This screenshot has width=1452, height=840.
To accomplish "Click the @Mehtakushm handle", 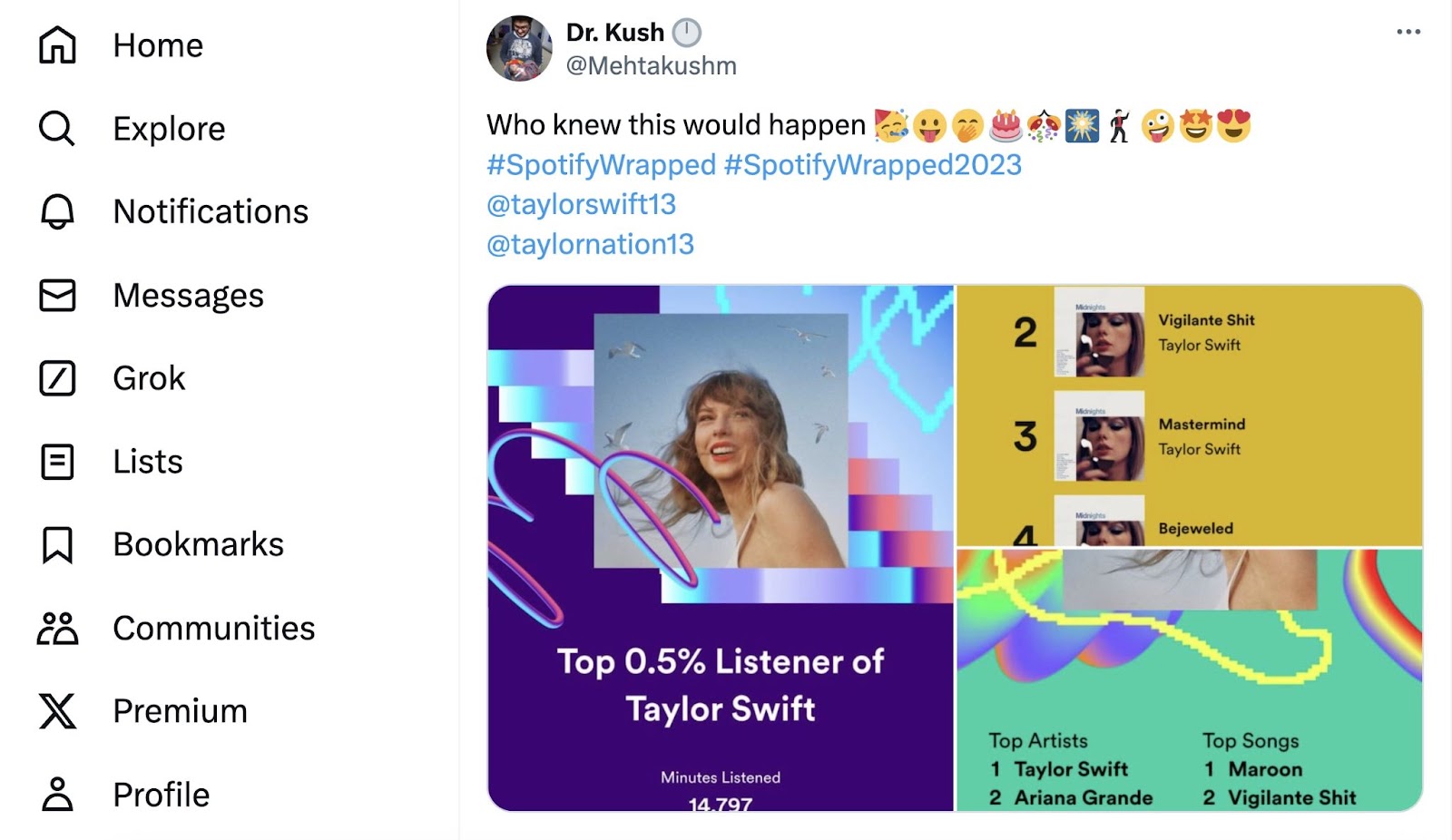I will [x=651, y=64].
